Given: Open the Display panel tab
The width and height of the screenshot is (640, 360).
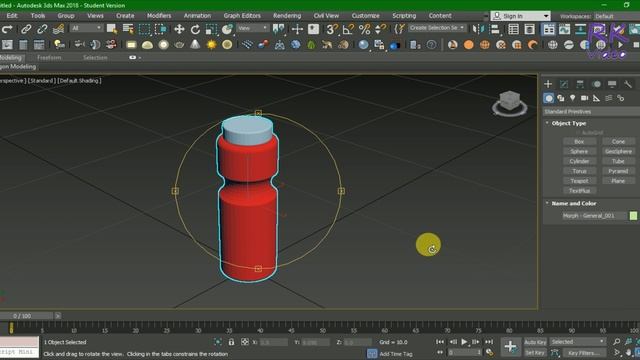Looking at the screenshot, I should (612, 84).
